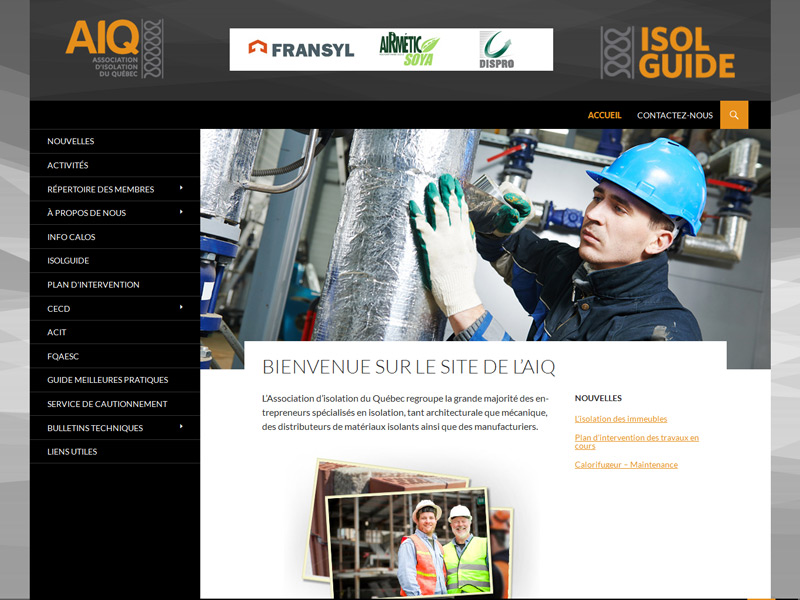Go to the Accueil menu item
Viewport: 800px width, 600px height.
[604, 115]
